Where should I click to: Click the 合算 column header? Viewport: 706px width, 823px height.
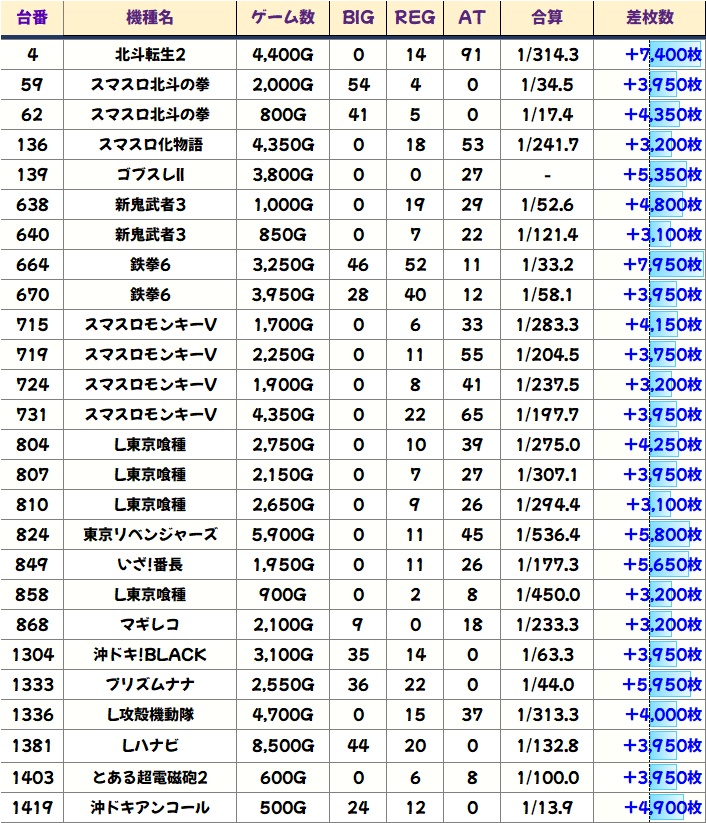click(x=549, y=18)
